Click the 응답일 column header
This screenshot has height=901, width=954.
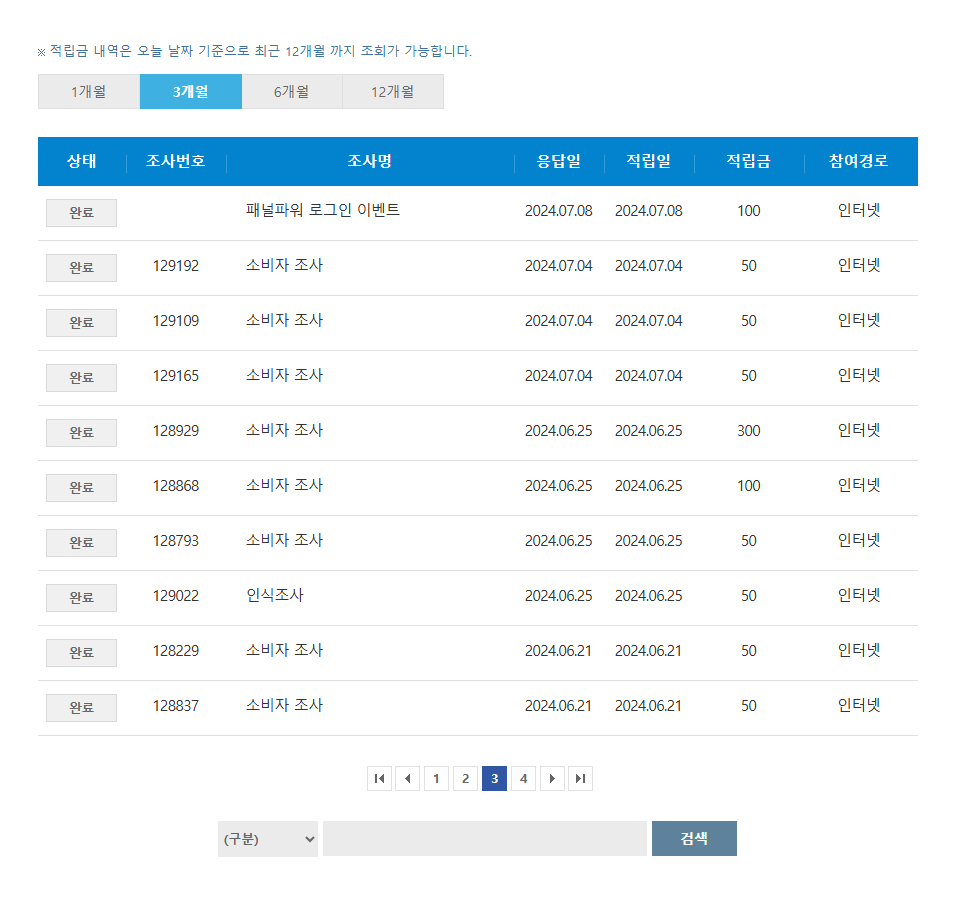(559, 161)
